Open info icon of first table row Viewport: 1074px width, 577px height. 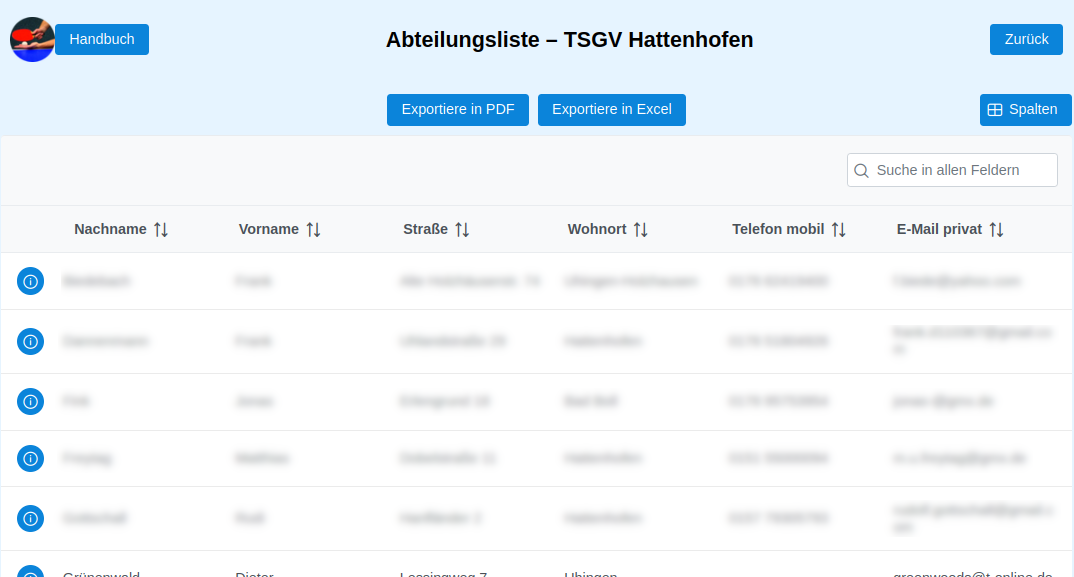point(31,281)
